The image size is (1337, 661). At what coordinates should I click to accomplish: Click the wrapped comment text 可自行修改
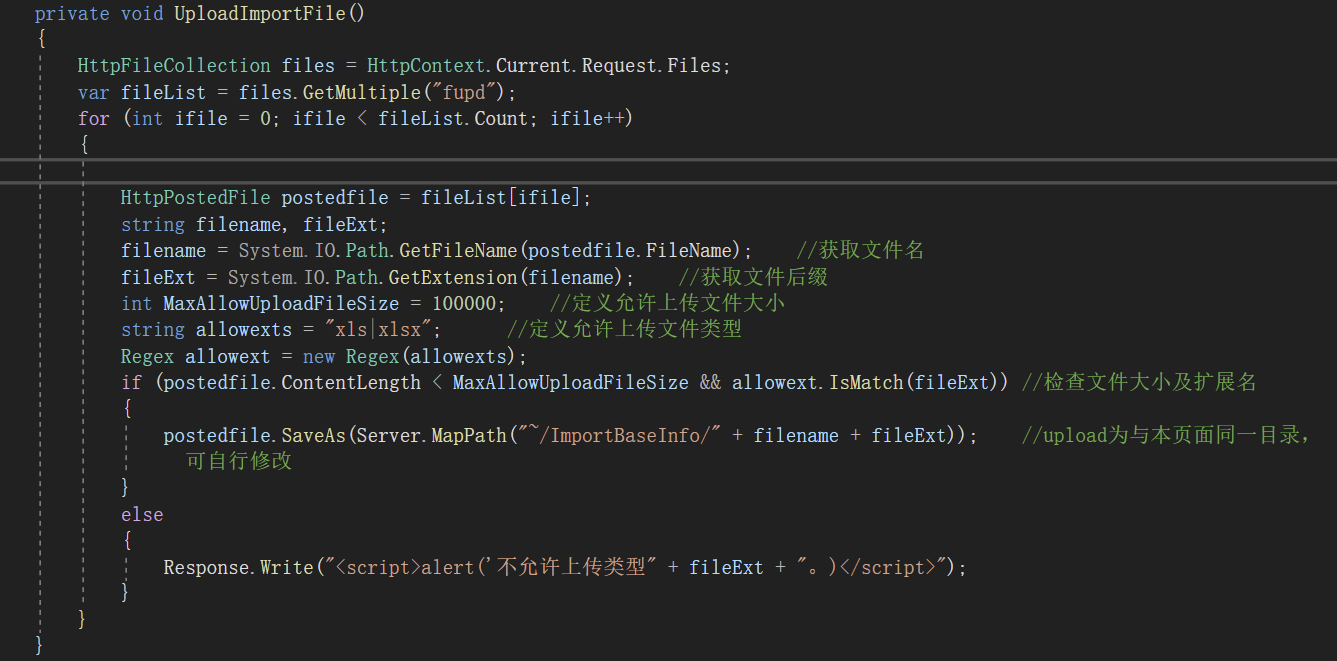click(239, 461)
